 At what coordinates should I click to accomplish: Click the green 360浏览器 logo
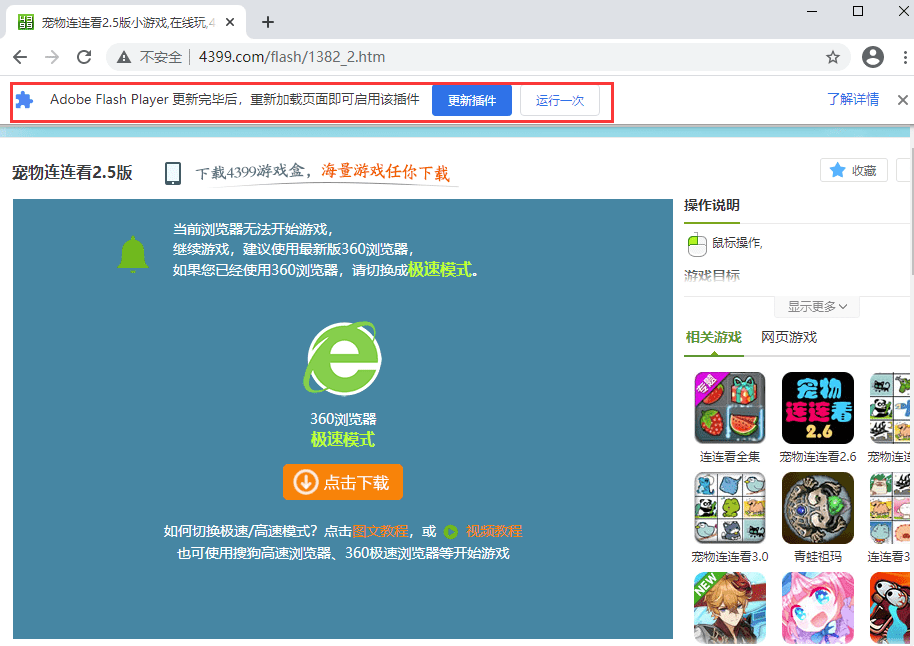tap(343, 359)
